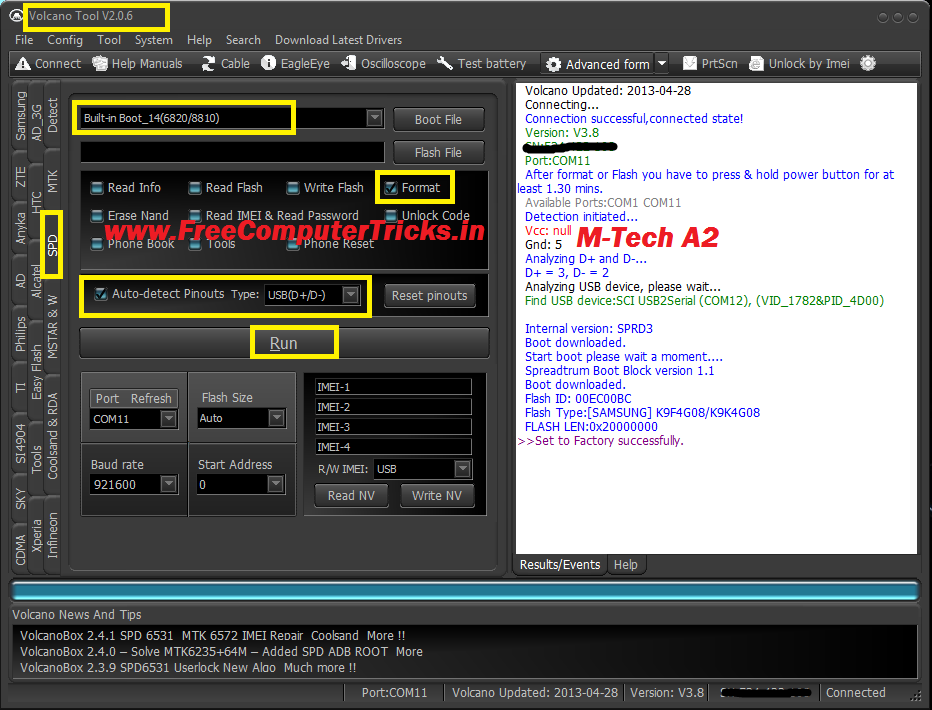The height and width of the screenshot is (710, 932).
Task: Expand the Built-in Boot file dropdown
Action: (x=374, y=118)
